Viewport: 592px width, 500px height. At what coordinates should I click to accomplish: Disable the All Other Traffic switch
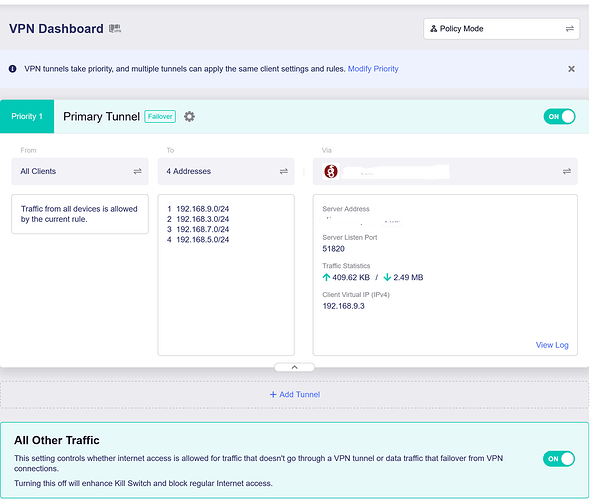pos(559,458)
